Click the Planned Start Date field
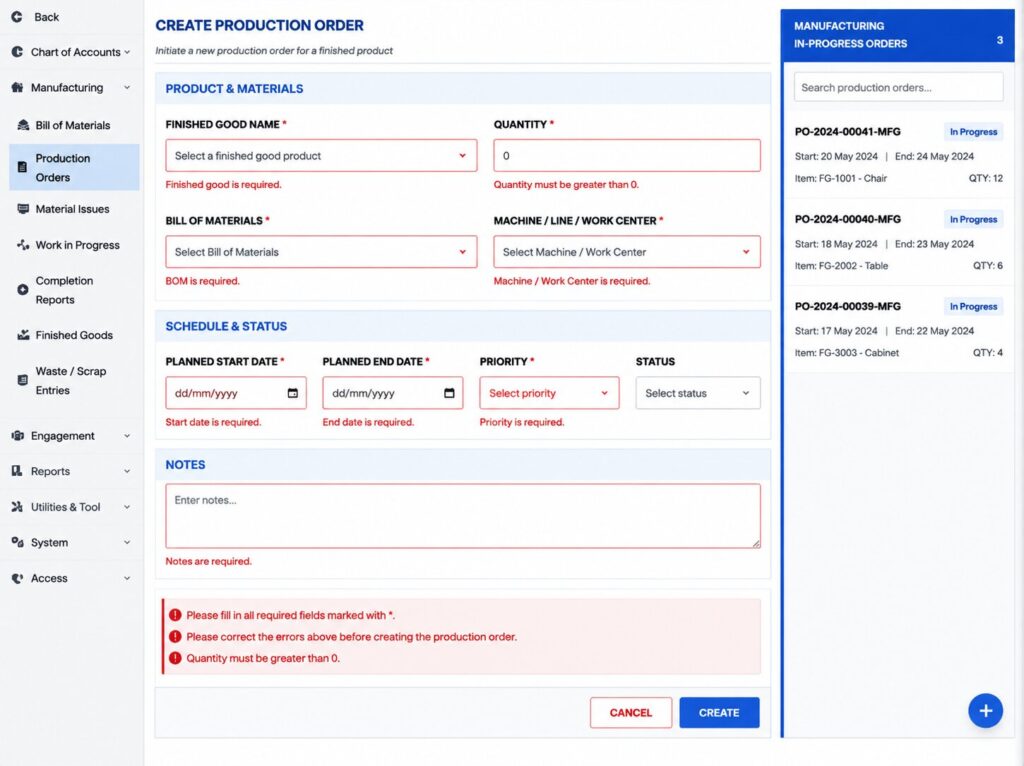 click(x=236, y=393)
